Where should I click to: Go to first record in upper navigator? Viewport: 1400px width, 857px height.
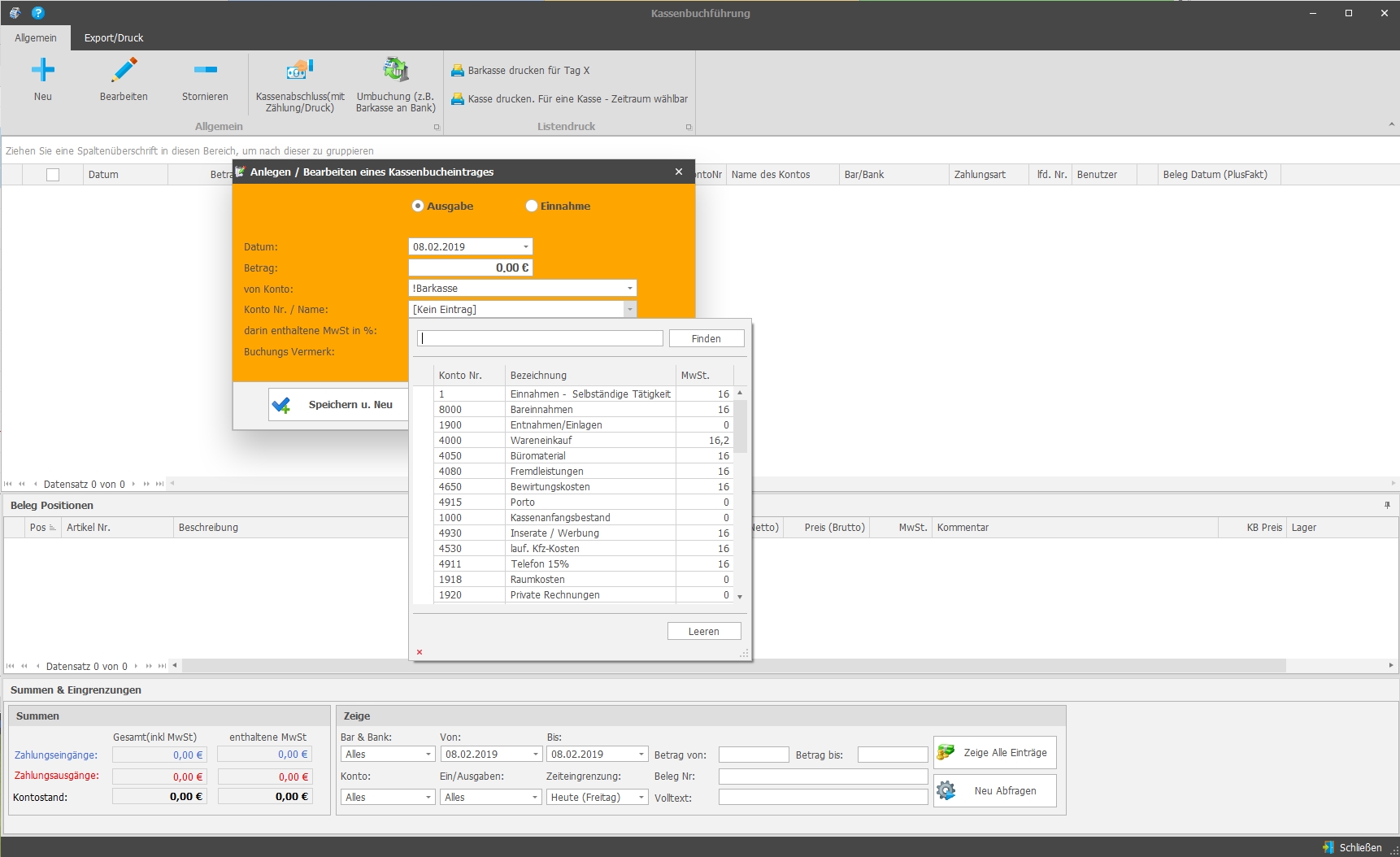(x=8, y=484)
